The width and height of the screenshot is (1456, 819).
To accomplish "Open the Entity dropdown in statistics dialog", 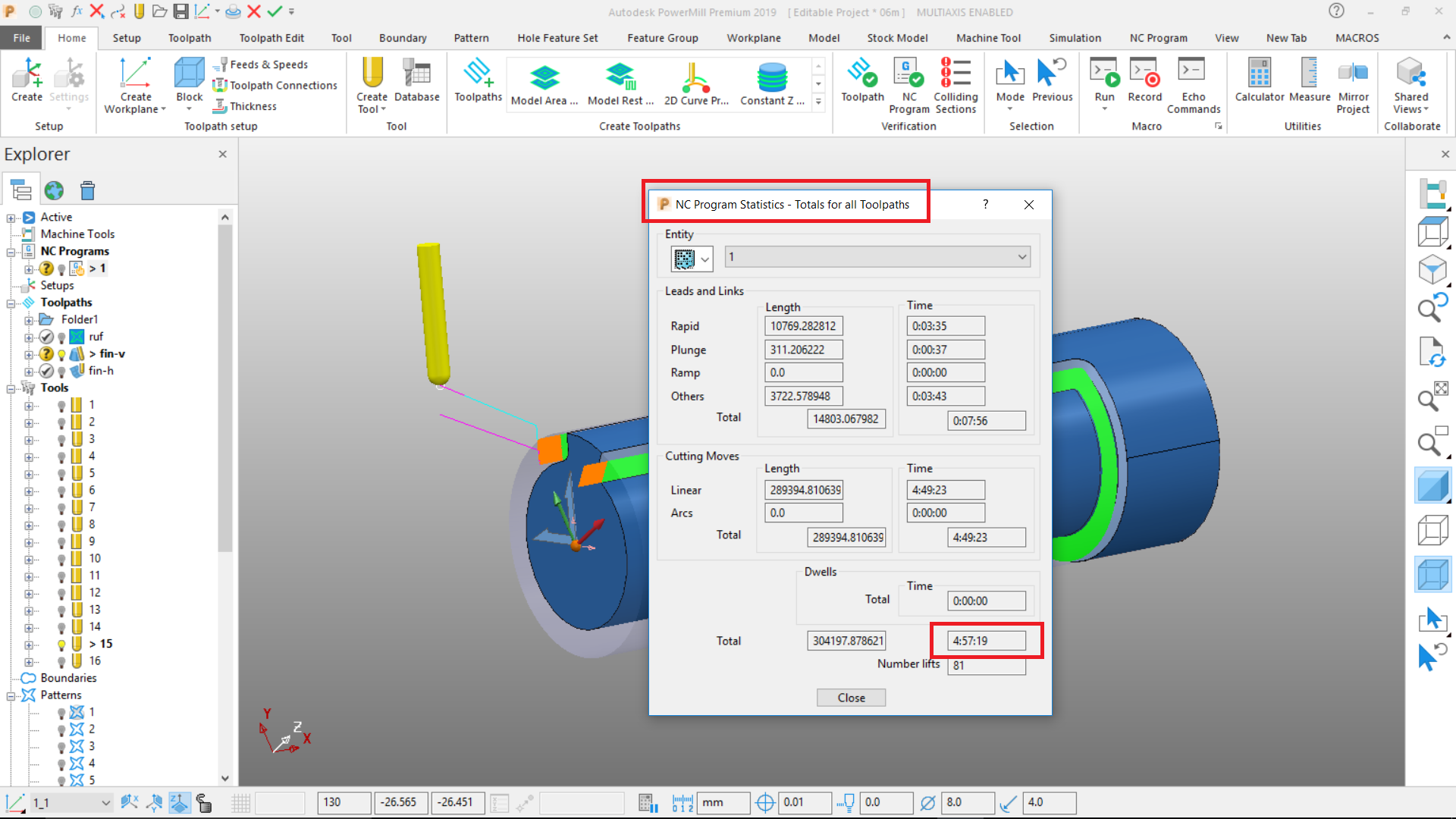I will pos(1022,256).
